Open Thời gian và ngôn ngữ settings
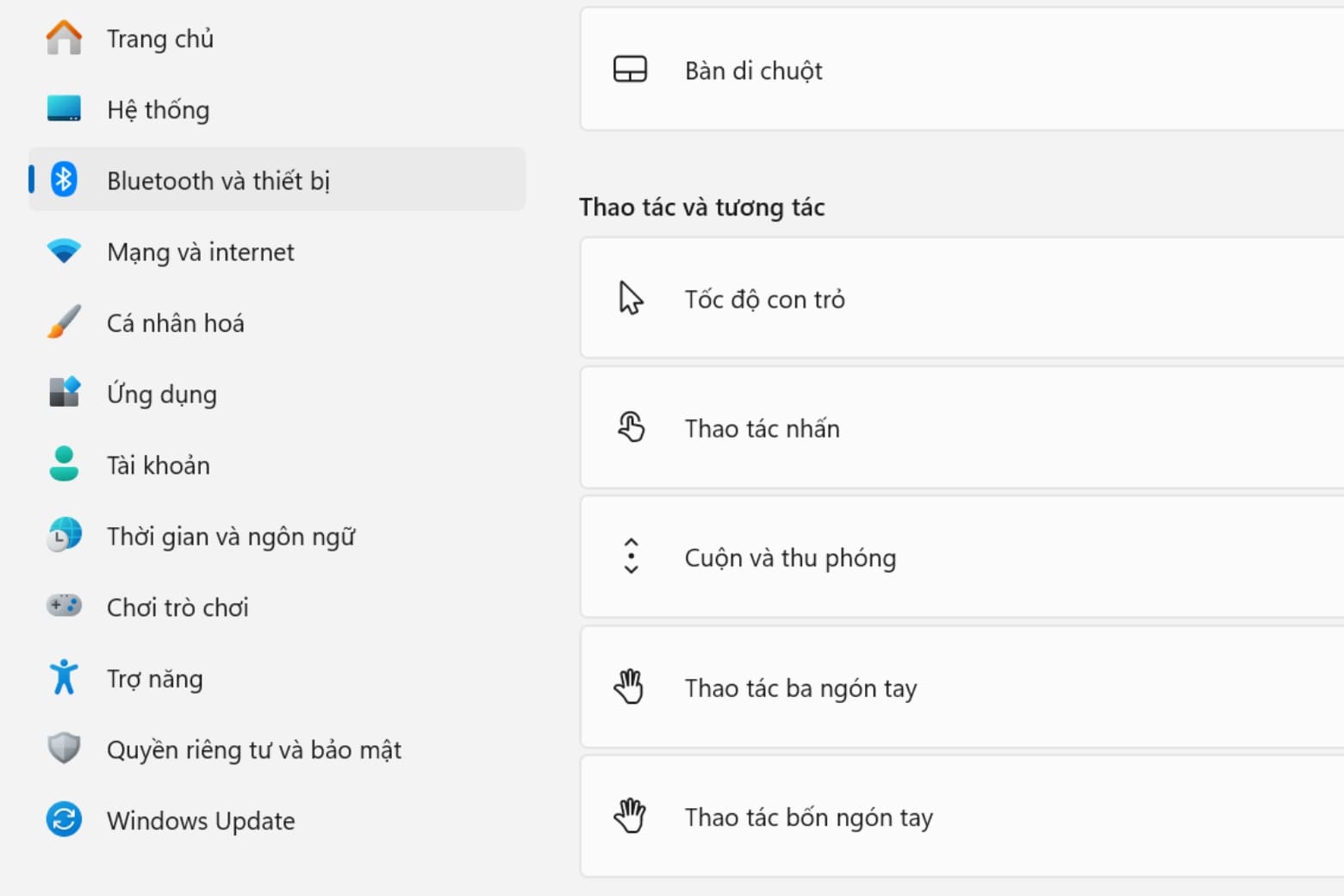Image resolution: width=1344 pixels, height=896 pixels. 231,537
